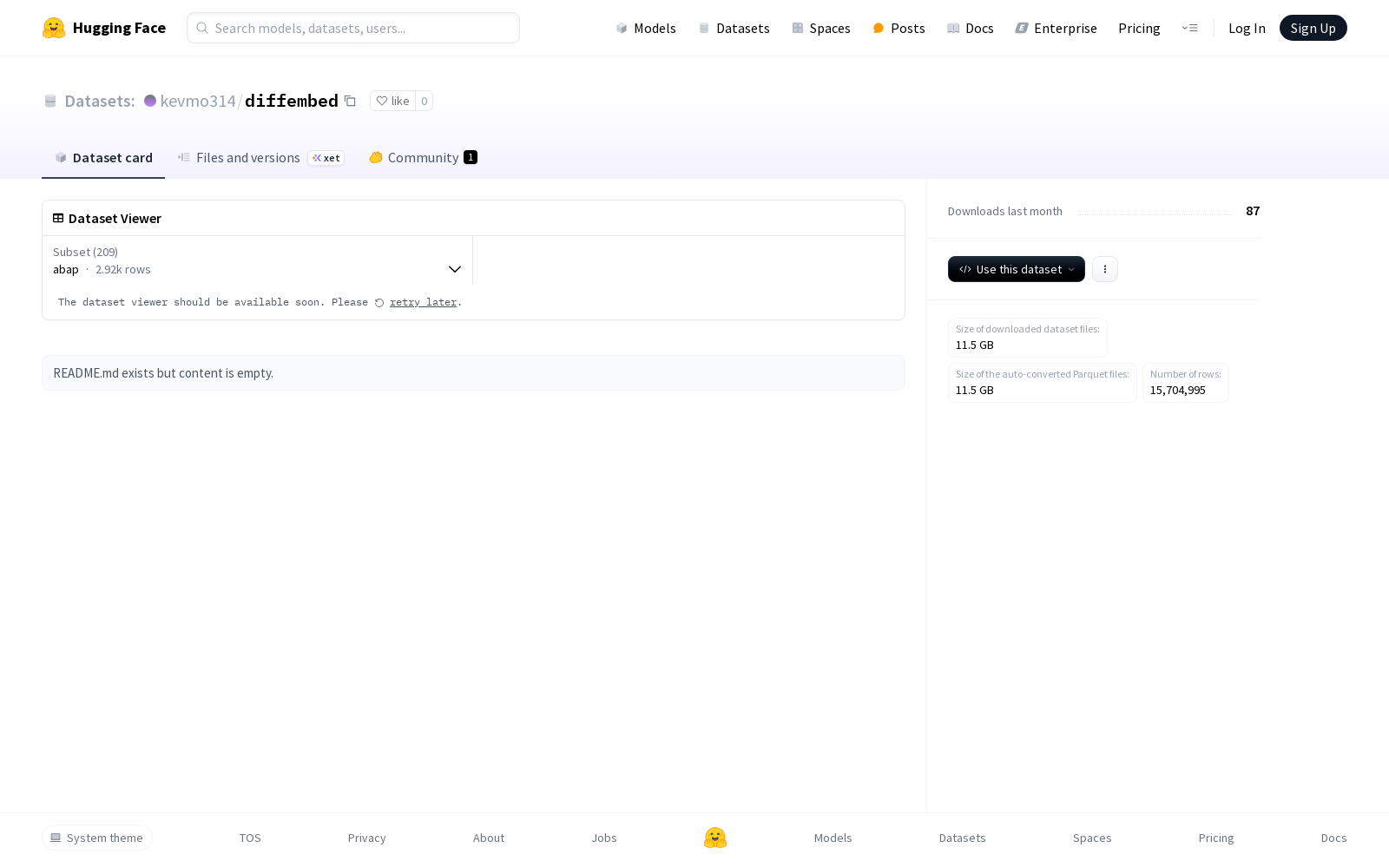Open the System theme selector
The image size is (1389, 868).
point(97,838)
